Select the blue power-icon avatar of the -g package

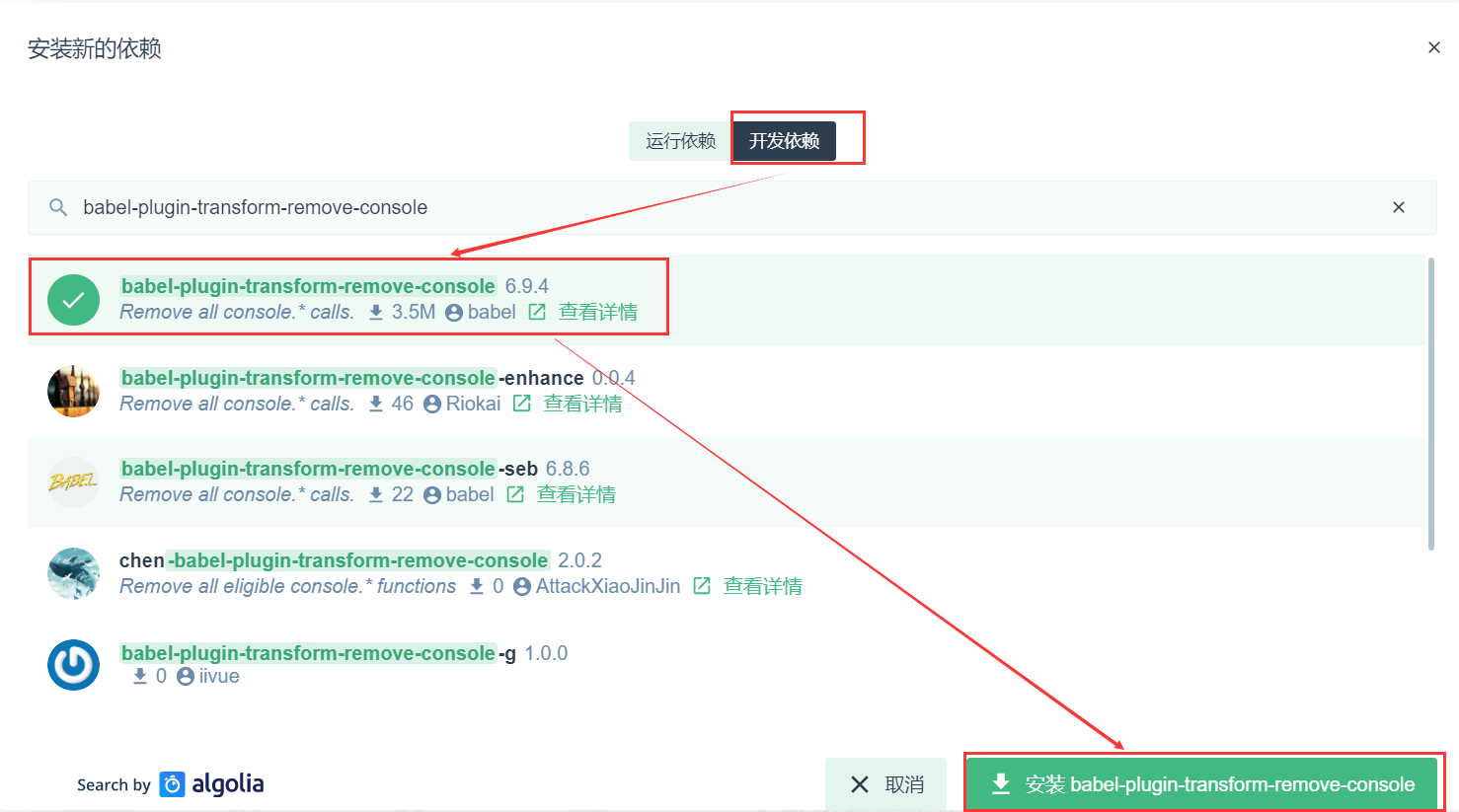click(x=73, y=665)
